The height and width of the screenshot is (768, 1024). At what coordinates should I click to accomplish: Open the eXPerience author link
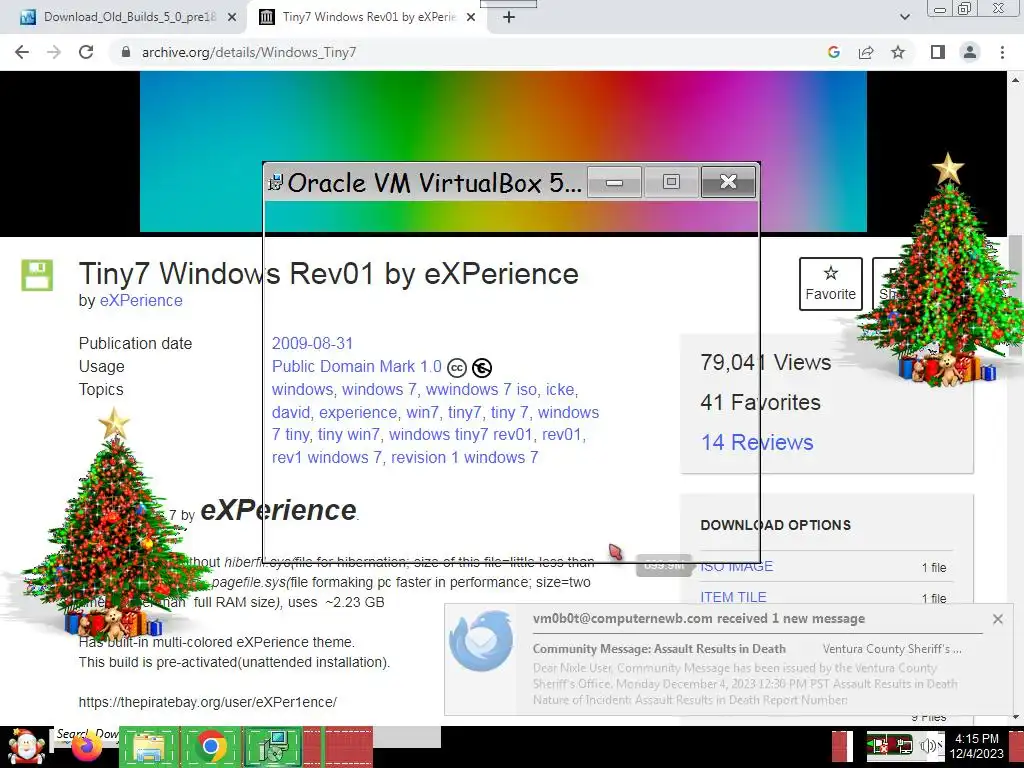pos(141,300)
